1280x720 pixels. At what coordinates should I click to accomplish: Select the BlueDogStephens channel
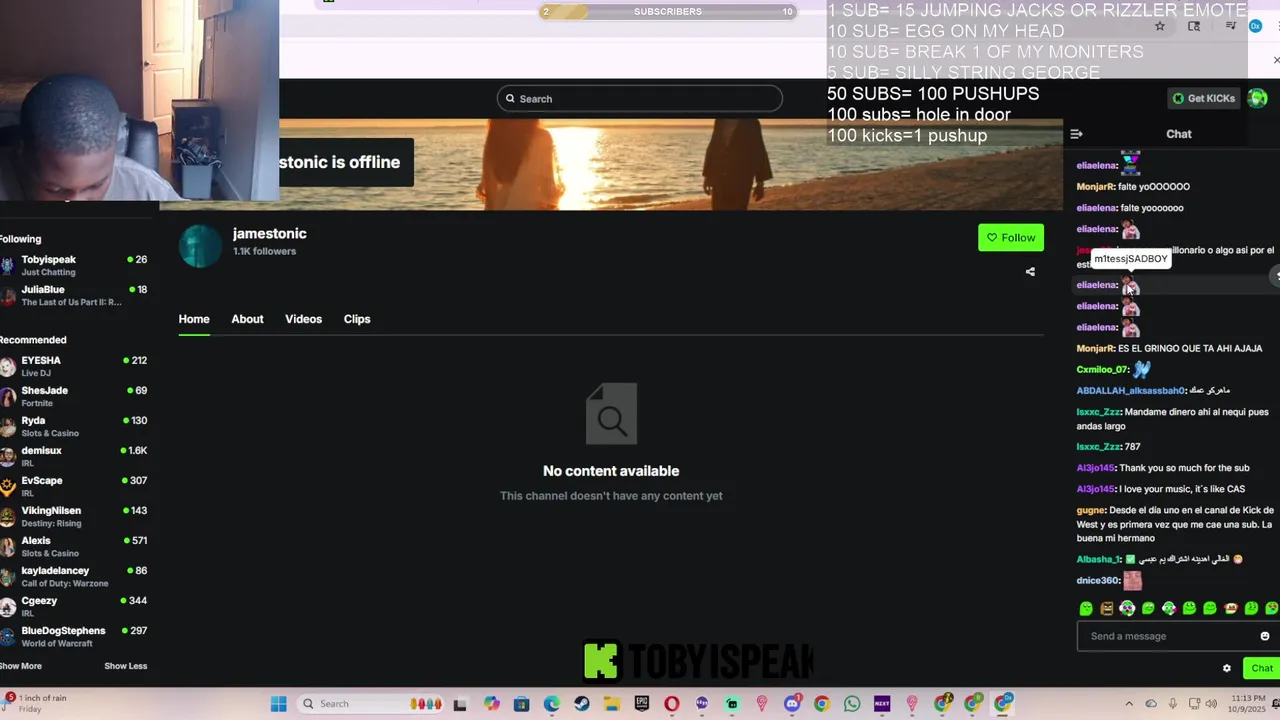74,636
